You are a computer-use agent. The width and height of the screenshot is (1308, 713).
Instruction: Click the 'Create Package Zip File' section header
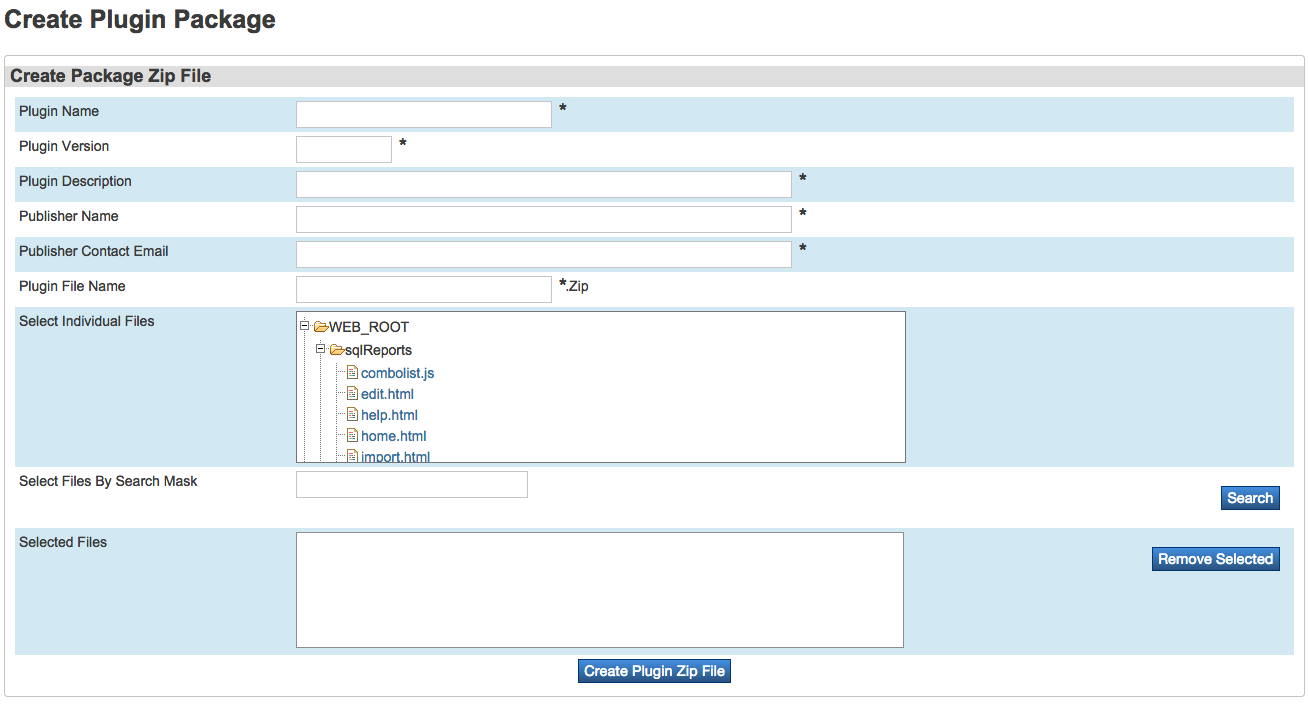pyautogui.click(x=110, y=76)
